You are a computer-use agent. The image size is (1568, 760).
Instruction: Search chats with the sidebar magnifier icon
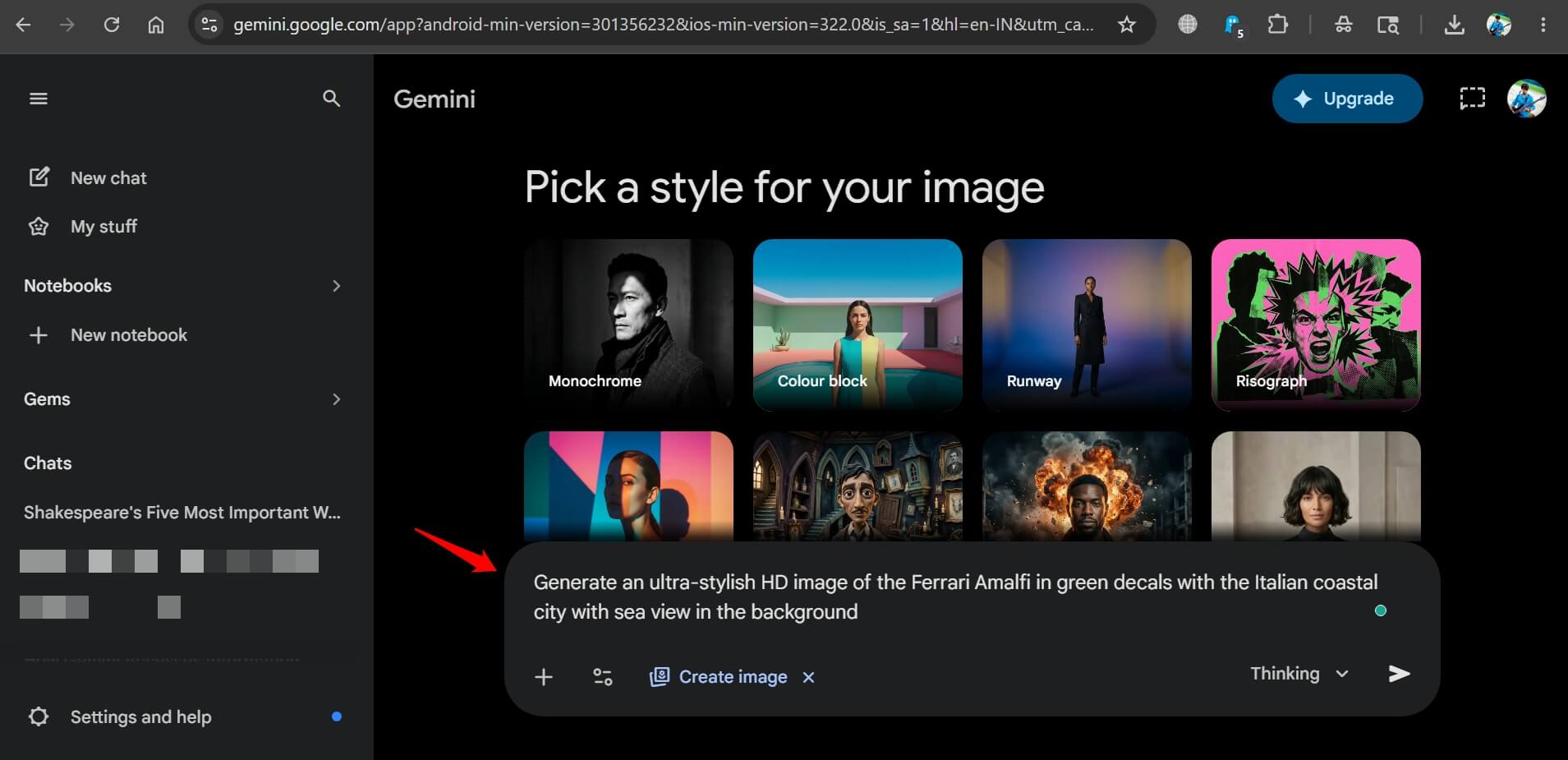[x=331, y=99]
